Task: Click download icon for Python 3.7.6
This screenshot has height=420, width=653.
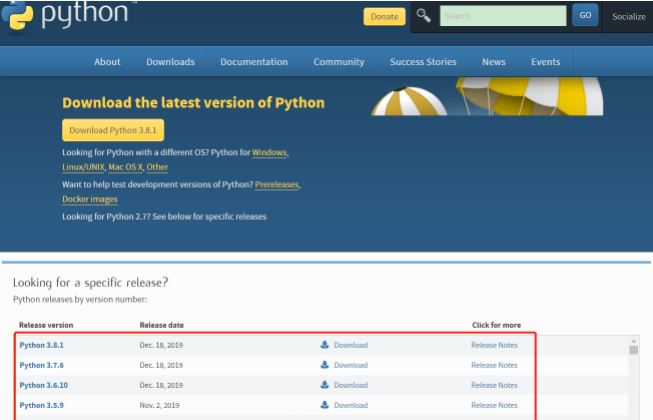Action: (x=325, y=365)
